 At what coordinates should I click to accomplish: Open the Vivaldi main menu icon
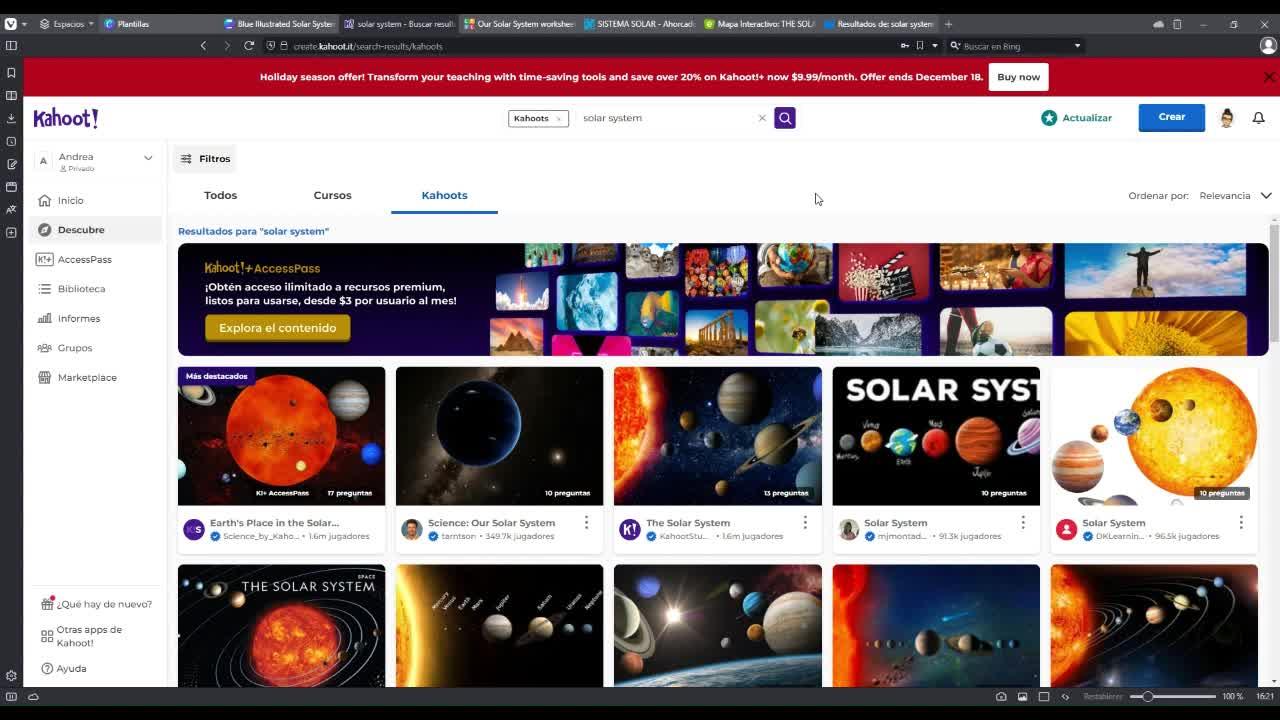click(11, 23)
